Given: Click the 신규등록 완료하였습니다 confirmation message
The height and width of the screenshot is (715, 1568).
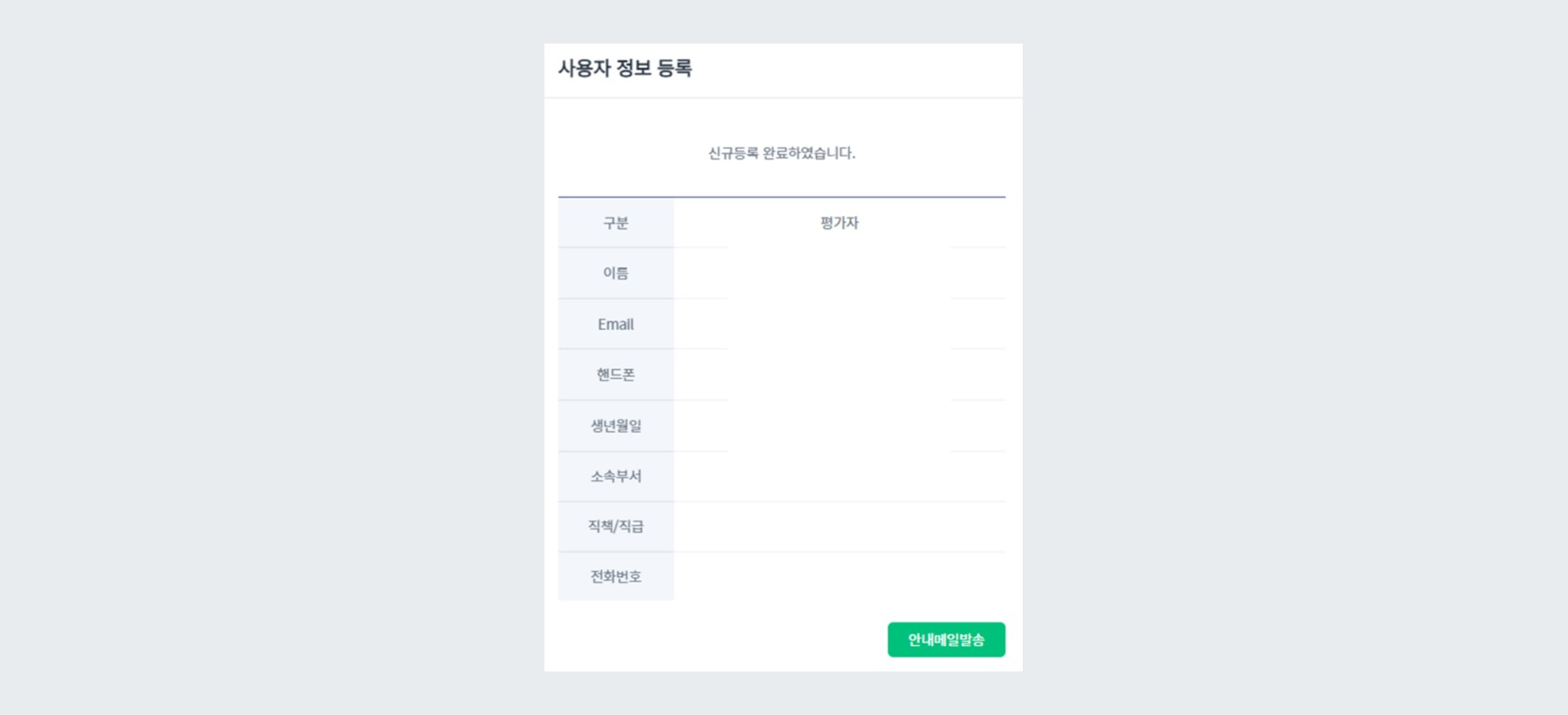Looking at the screenshot, I should click(781, 151).
